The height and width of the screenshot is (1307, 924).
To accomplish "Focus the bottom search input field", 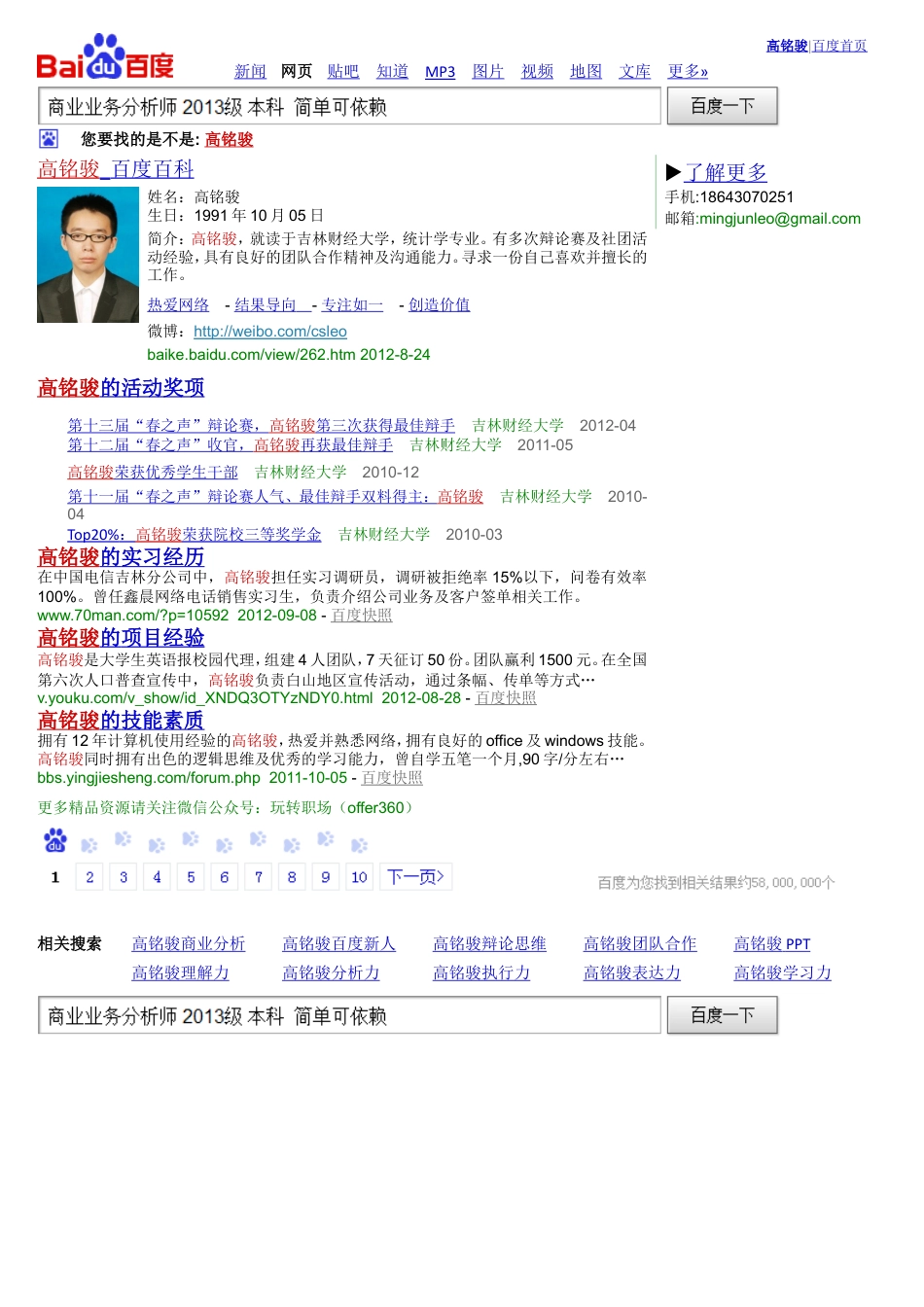I will 350,1015.
